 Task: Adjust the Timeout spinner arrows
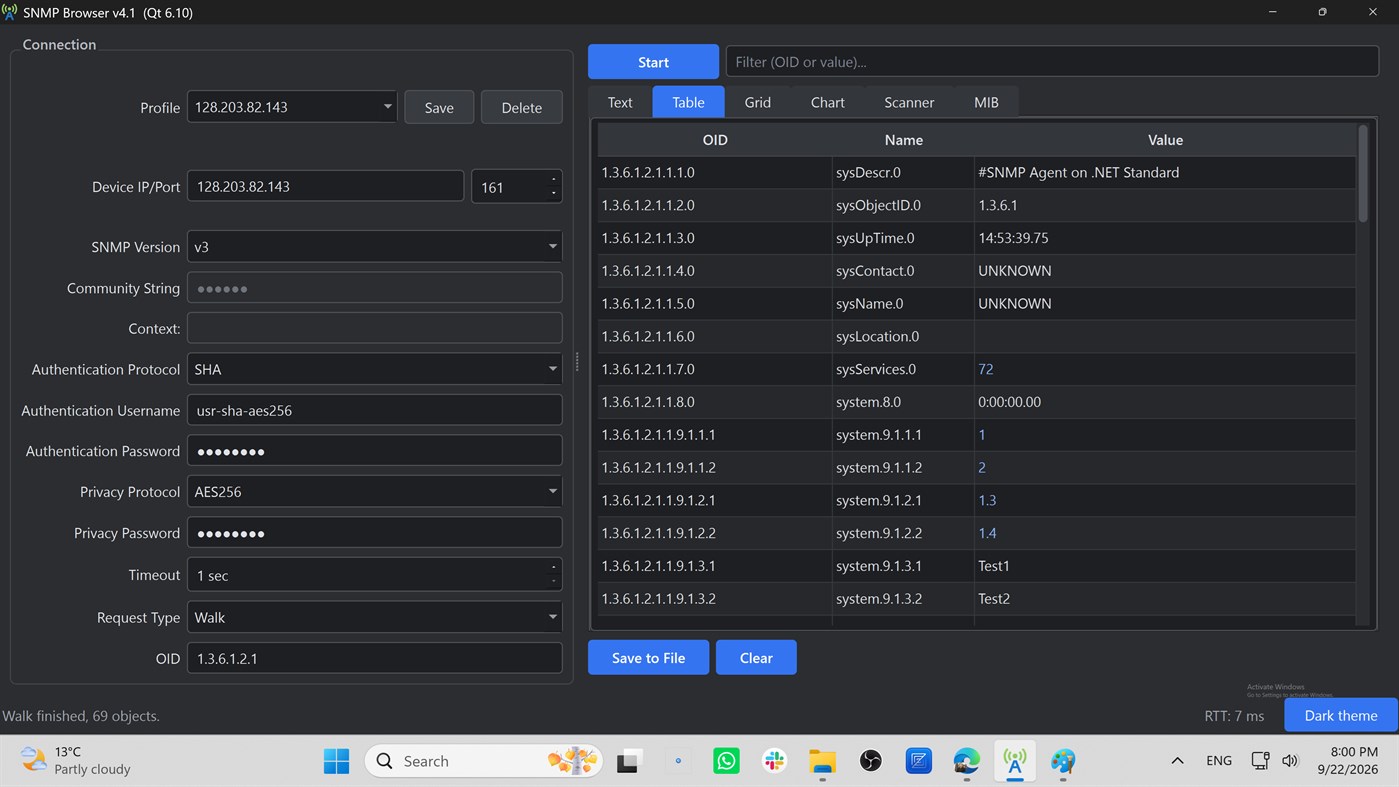click(553, 575)
